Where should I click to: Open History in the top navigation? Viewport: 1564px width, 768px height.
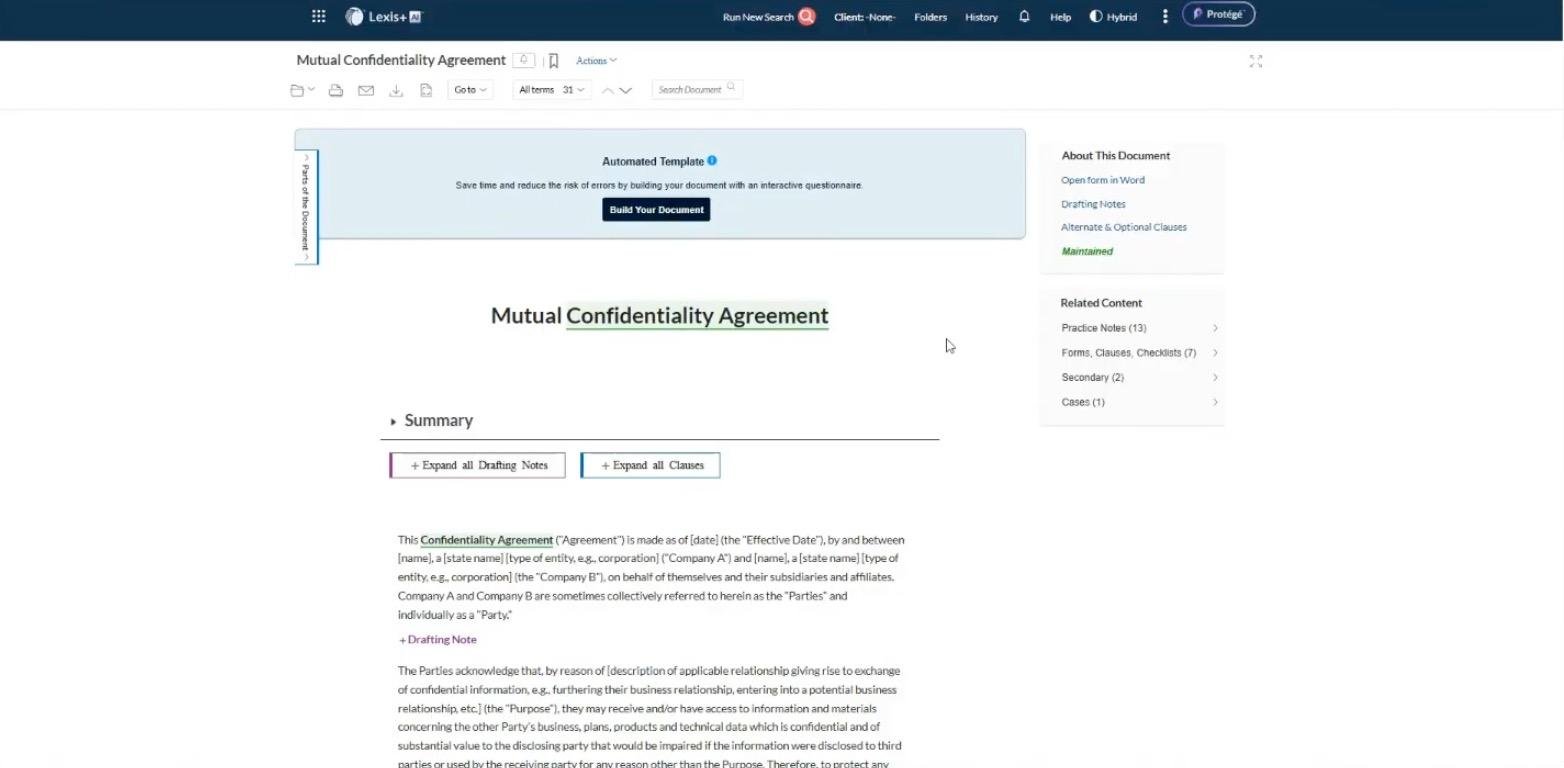pos(981,17)
